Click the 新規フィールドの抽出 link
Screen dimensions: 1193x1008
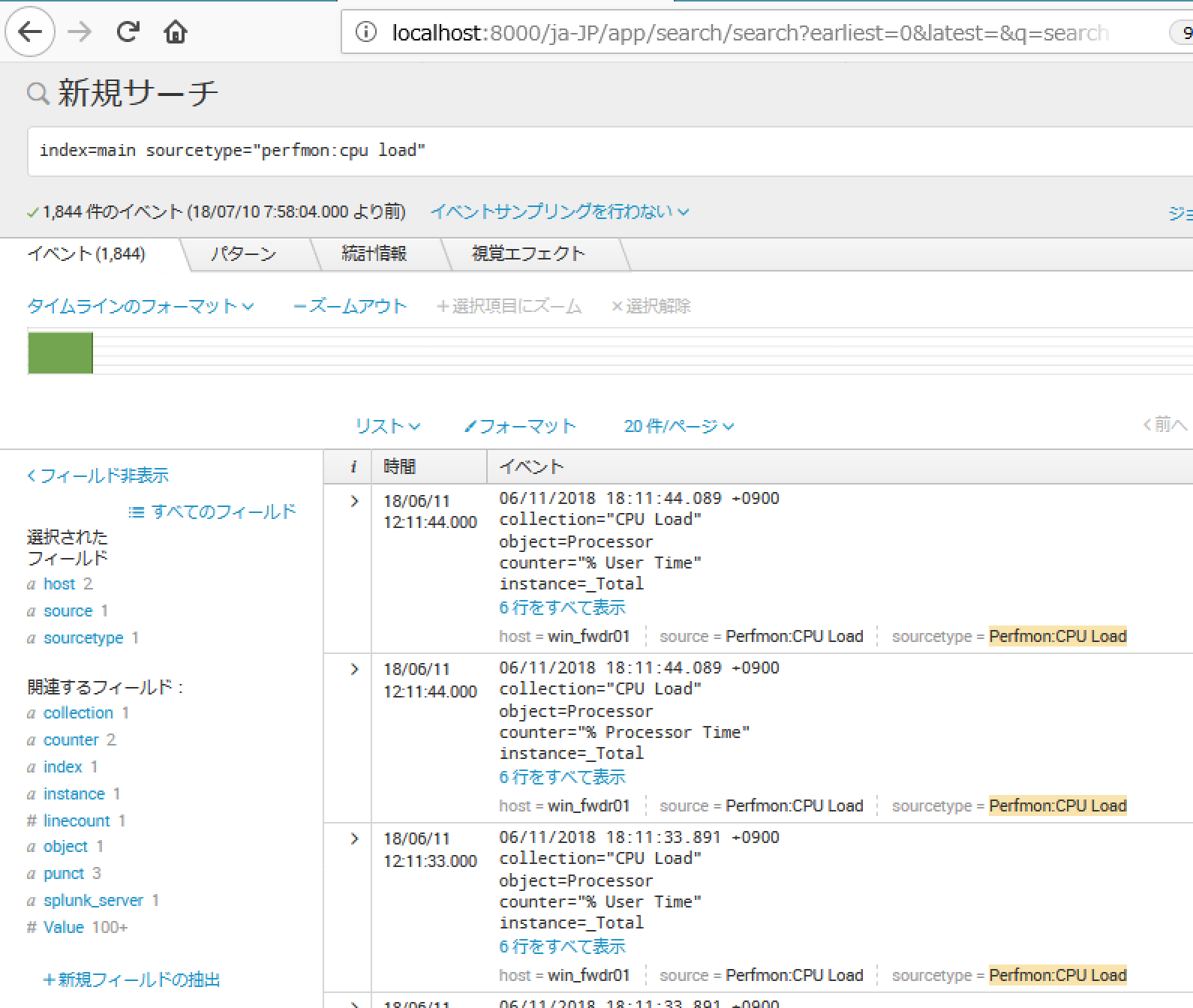tap(131, 979)
